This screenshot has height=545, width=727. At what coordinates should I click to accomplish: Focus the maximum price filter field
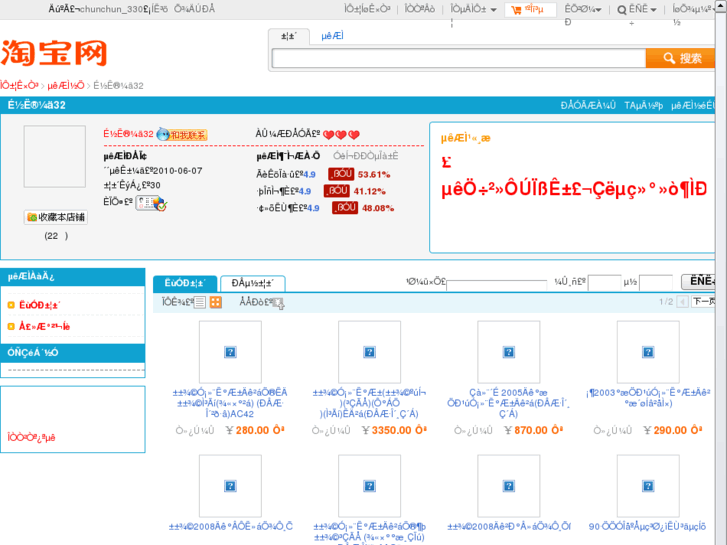[x=656, y=282]
